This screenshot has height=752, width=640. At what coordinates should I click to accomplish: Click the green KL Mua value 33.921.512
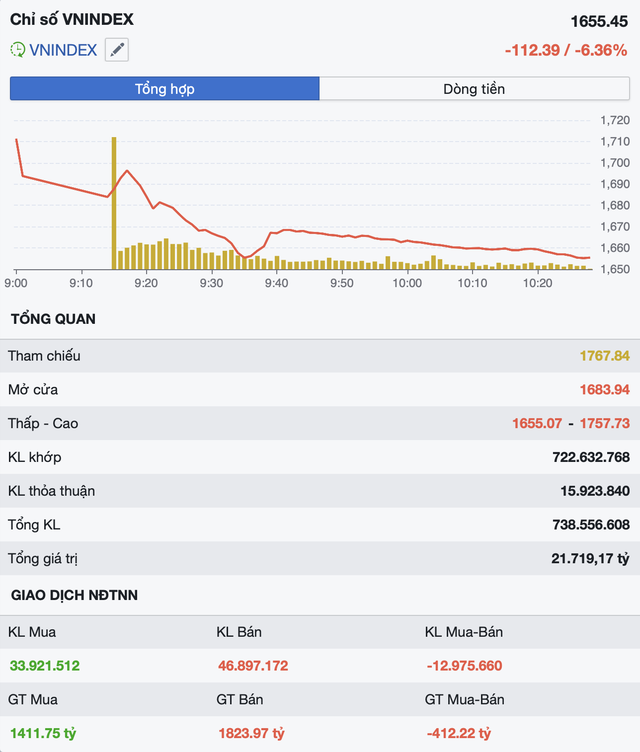[45, 666]
